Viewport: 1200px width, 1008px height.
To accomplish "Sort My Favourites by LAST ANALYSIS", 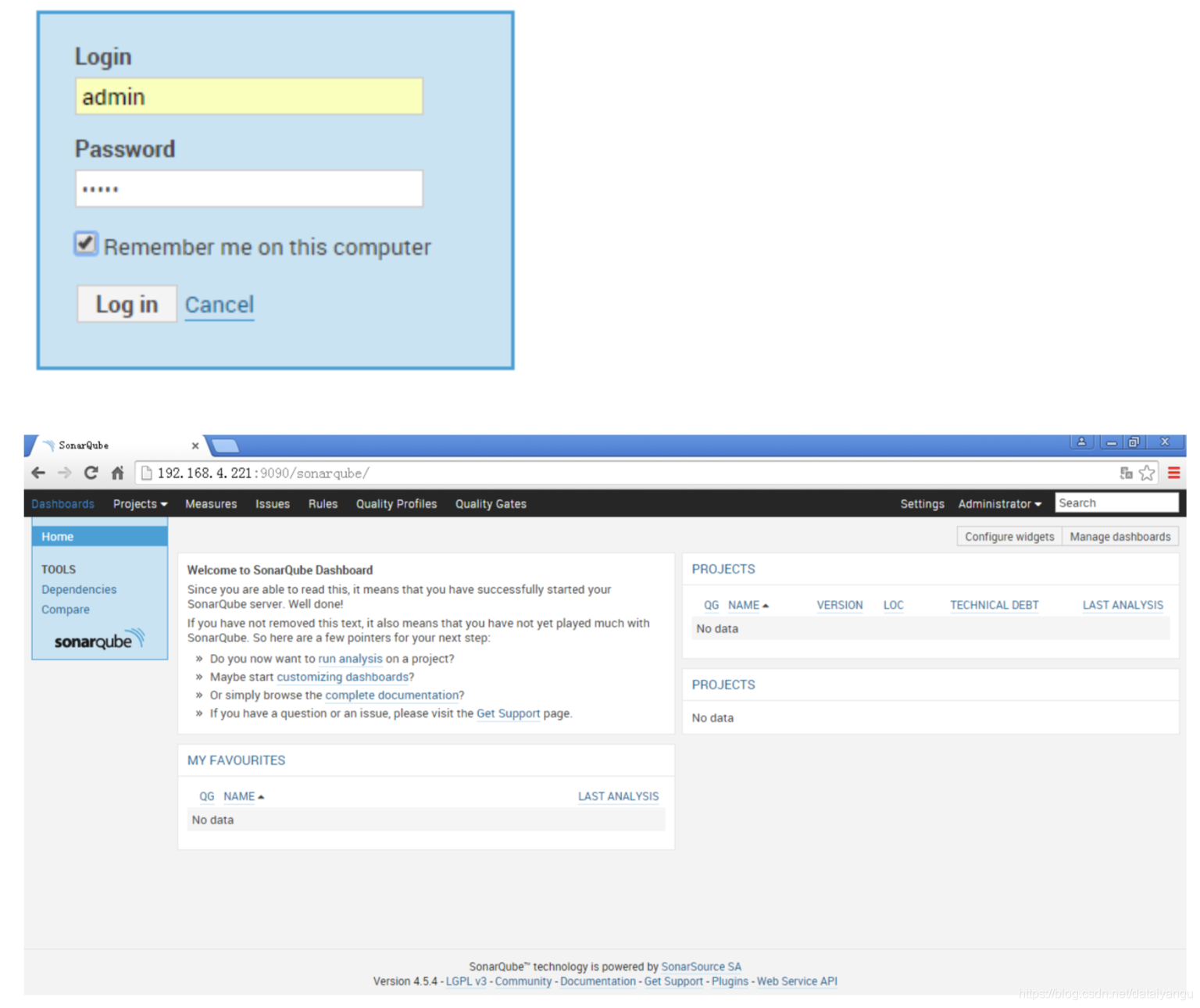I will [x=618, y=796].
